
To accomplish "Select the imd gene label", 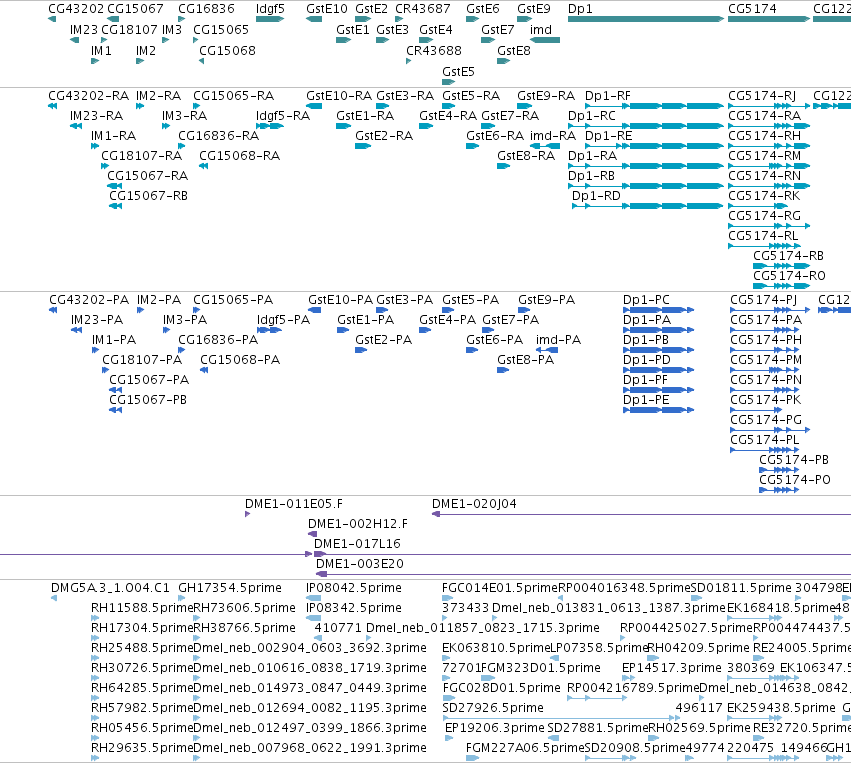I will tap(541, 29).
